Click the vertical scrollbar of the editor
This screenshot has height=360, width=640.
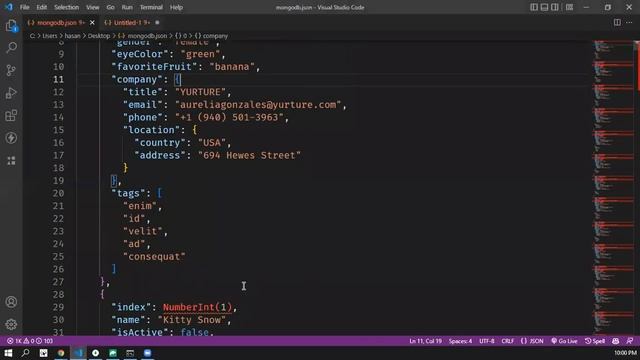637,187
